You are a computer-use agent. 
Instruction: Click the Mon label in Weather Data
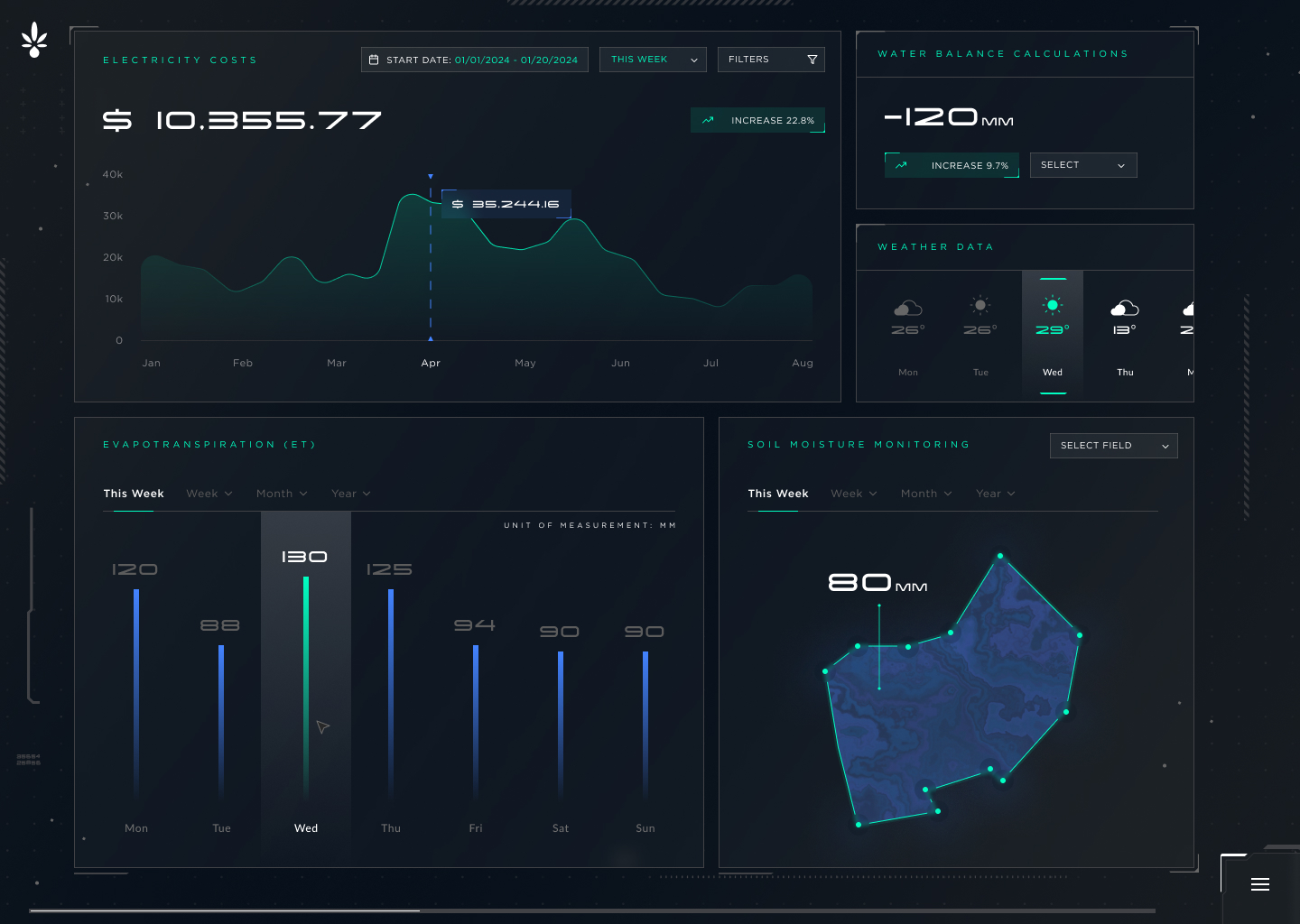(x=908, y=372)
